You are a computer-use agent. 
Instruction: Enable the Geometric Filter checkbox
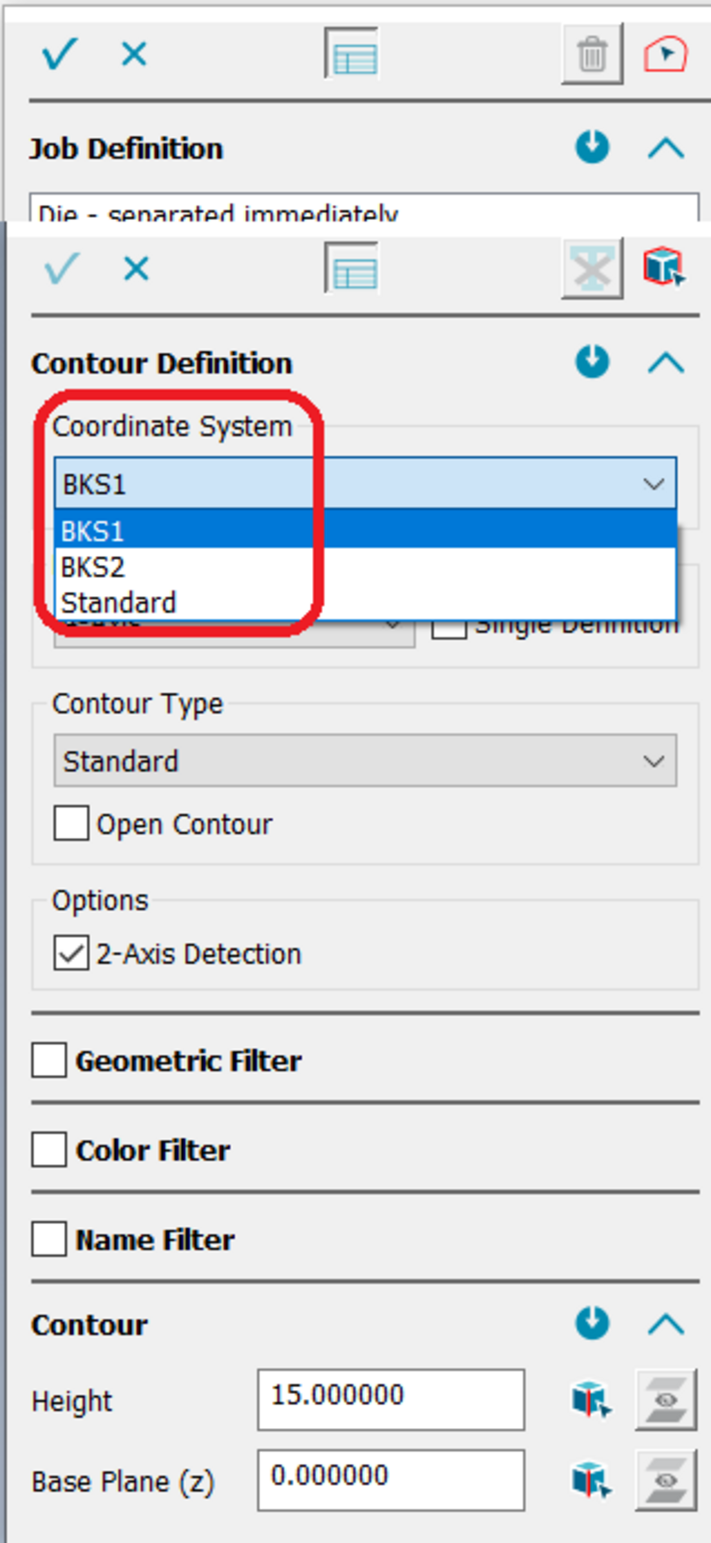[x=49, y=1061]
